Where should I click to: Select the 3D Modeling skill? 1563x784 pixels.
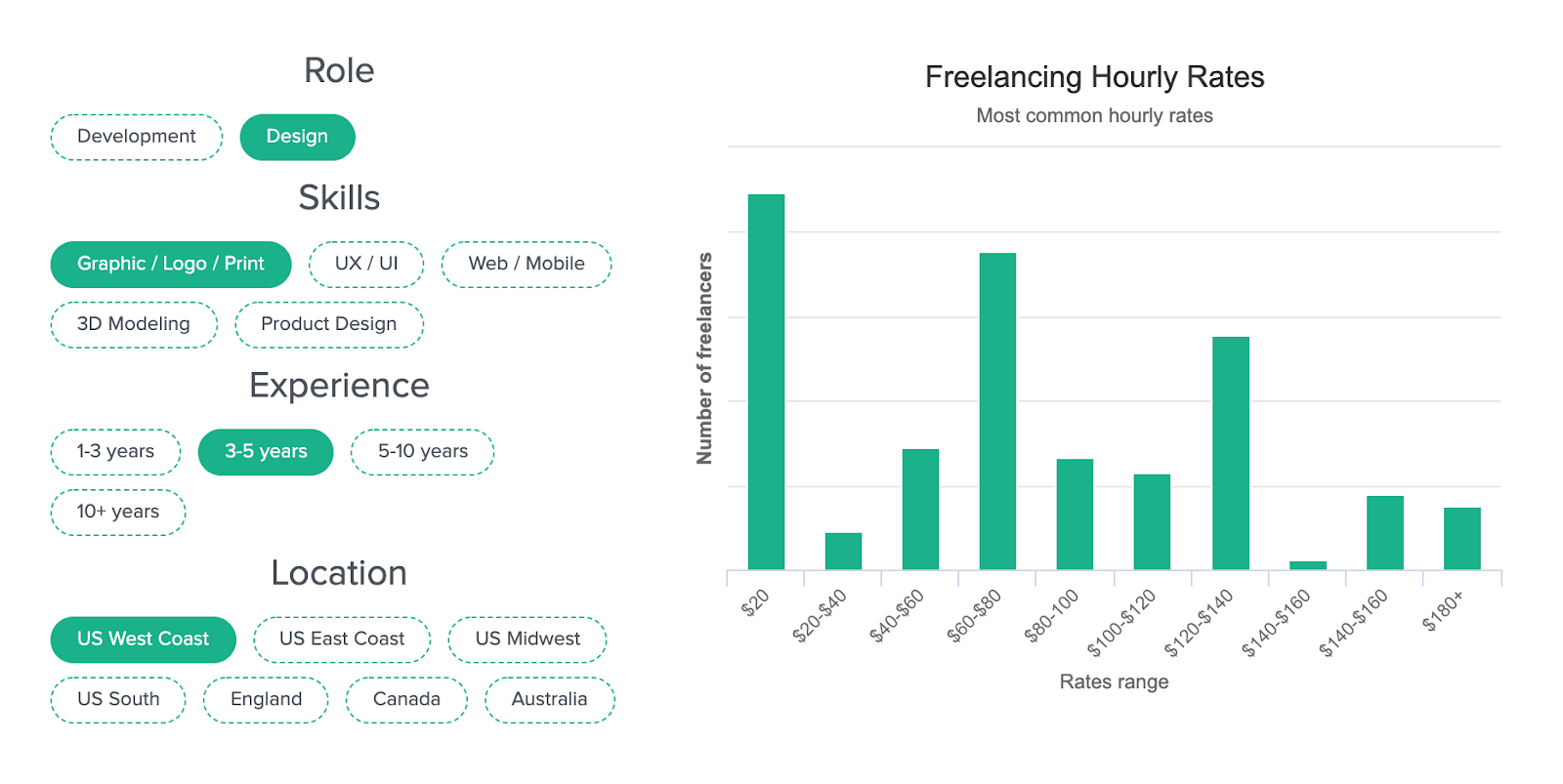(x=134, y=324)
